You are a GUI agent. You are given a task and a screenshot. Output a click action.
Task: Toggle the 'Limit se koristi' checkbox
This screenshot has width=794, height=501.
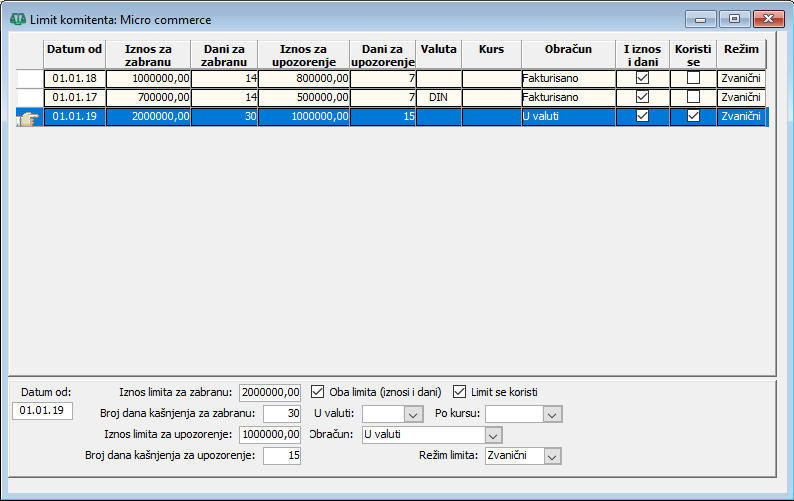461,391
